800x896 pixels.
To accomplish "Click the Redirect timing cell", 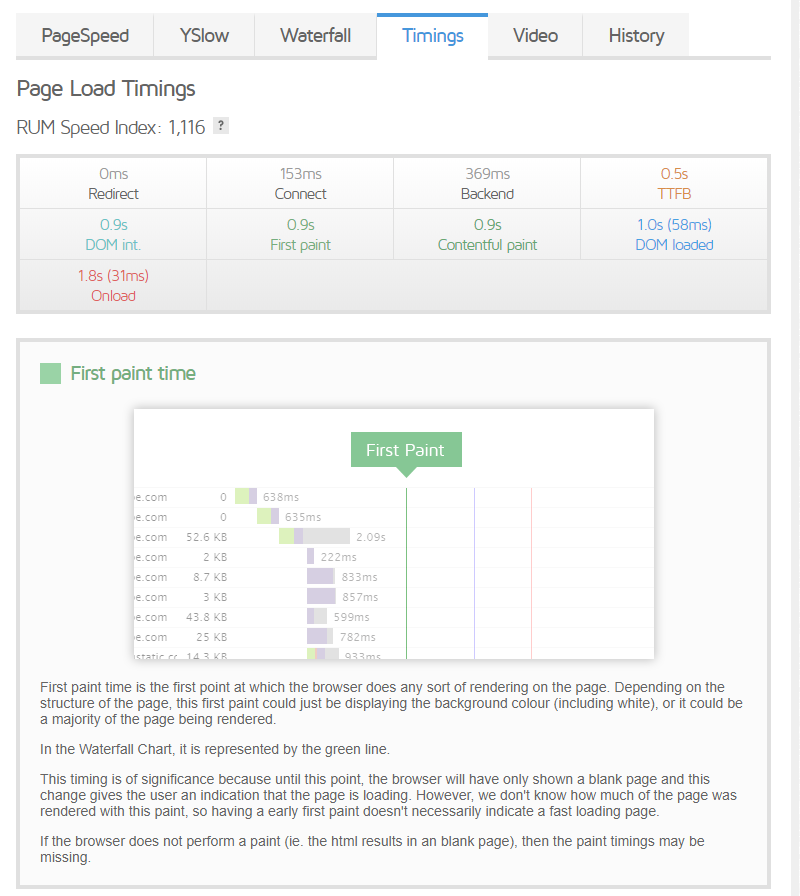I will pos(113,182).
